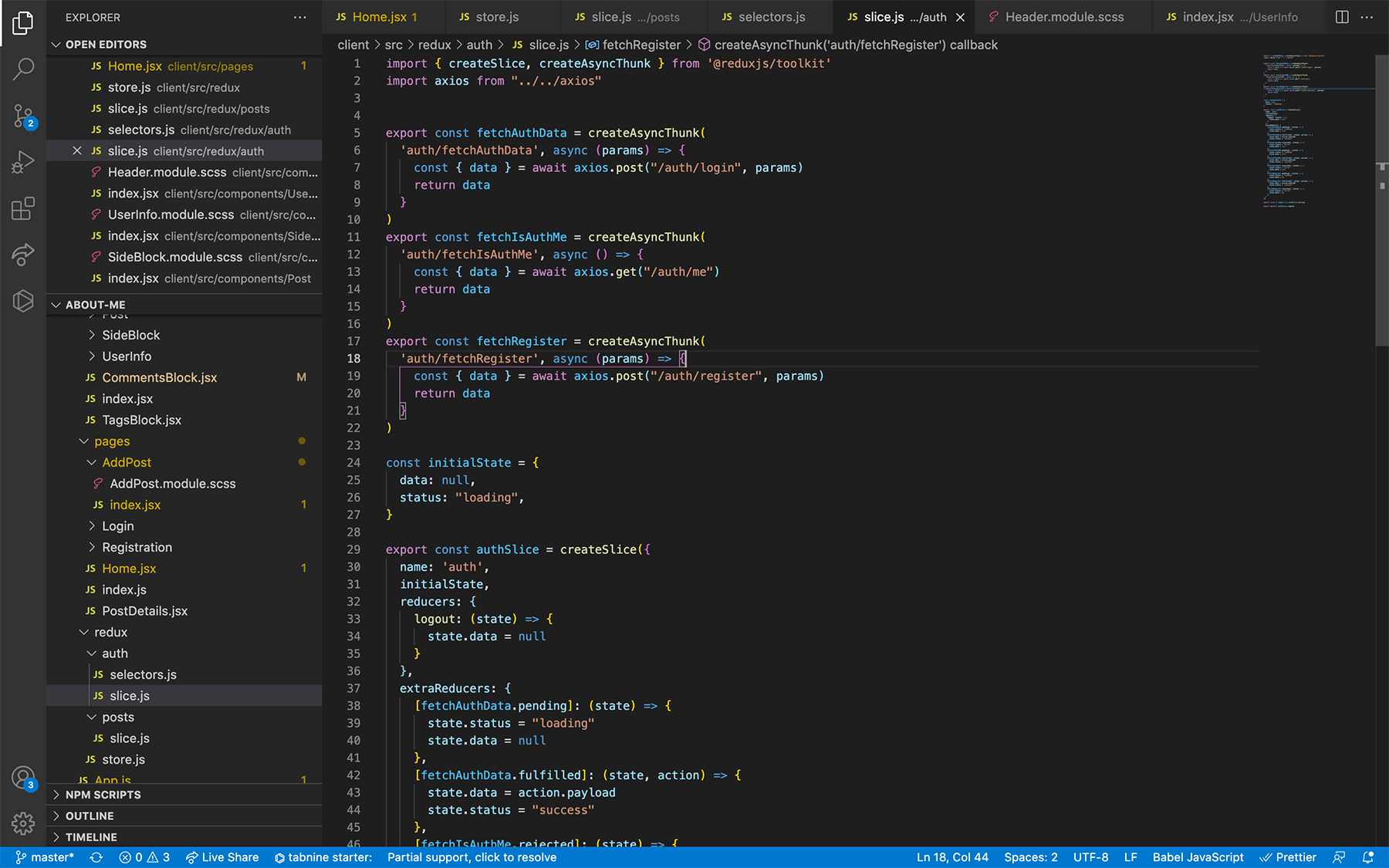Open the Explorer view icon

click(23, 23)
